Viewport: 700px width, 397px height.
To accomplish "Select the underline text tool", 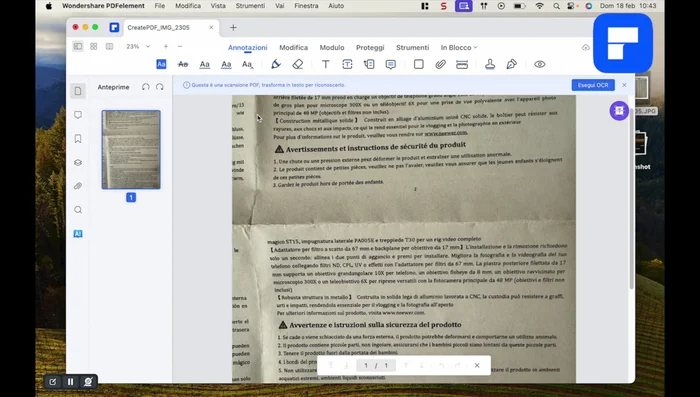I will pyautogui.click(x=204, y=64).
